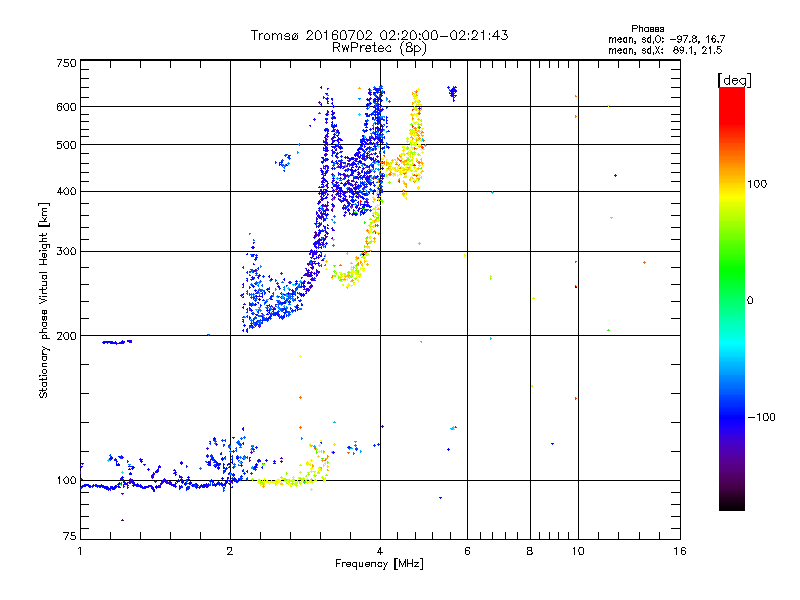Click the '[deg]' colorbar unit label

pyautogui.click(x=734, y=80)
